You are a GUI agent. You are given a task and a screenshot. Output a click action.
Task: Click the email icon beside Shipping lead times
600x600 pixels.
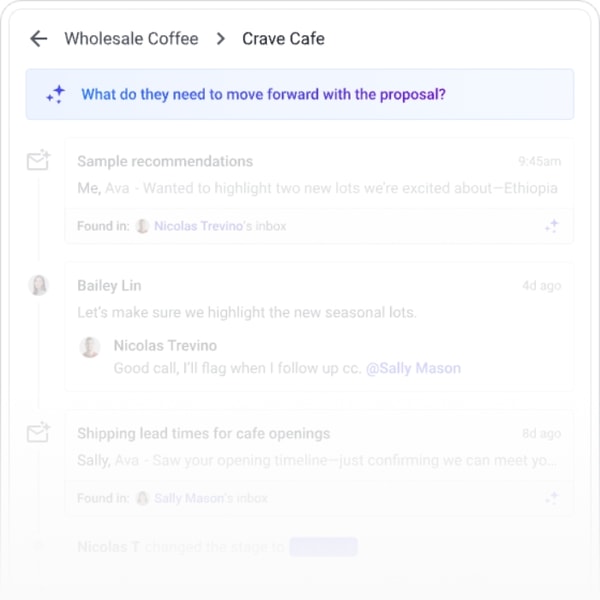38,432
